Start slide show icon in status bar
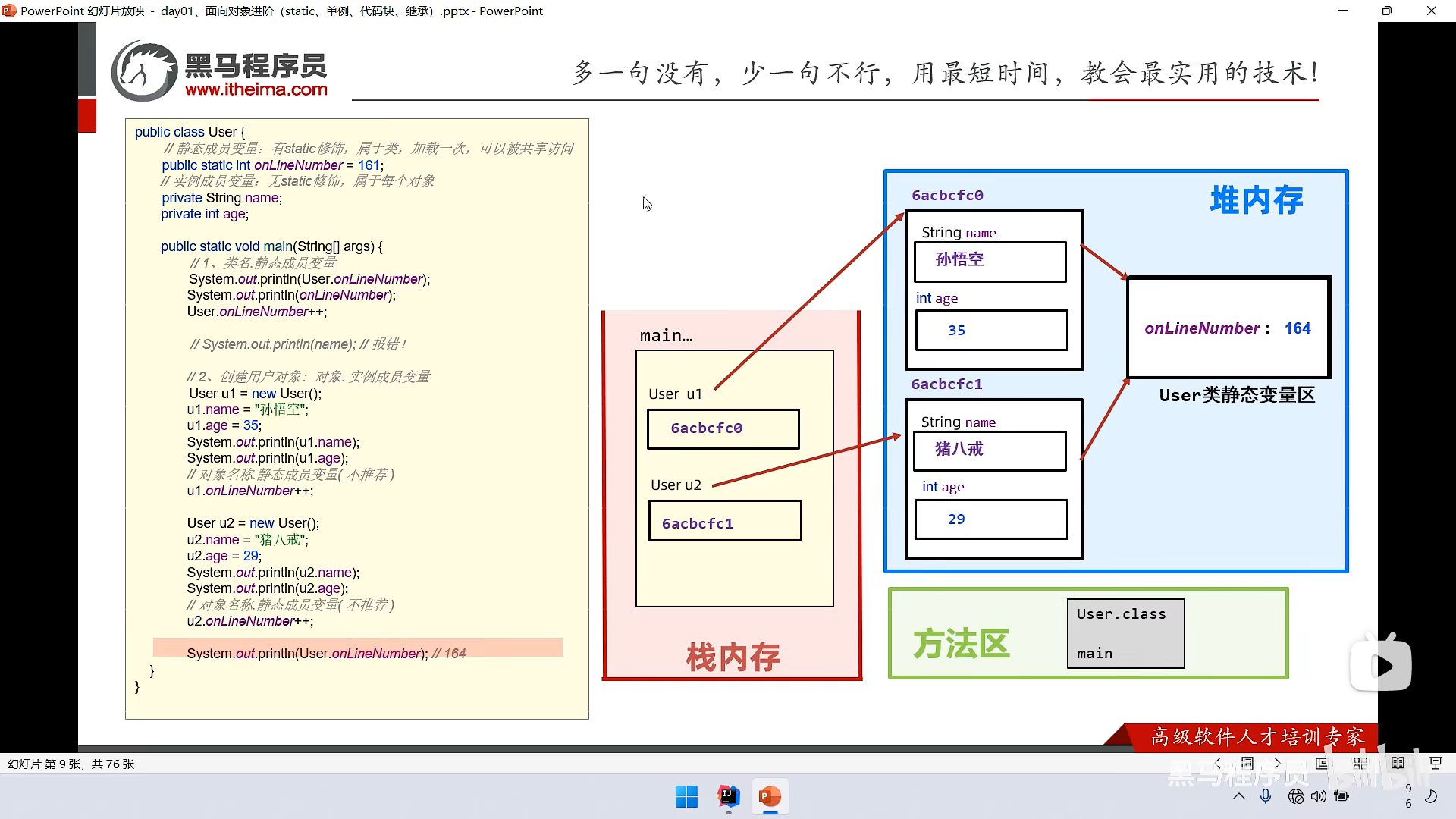 pos(1435,764)
